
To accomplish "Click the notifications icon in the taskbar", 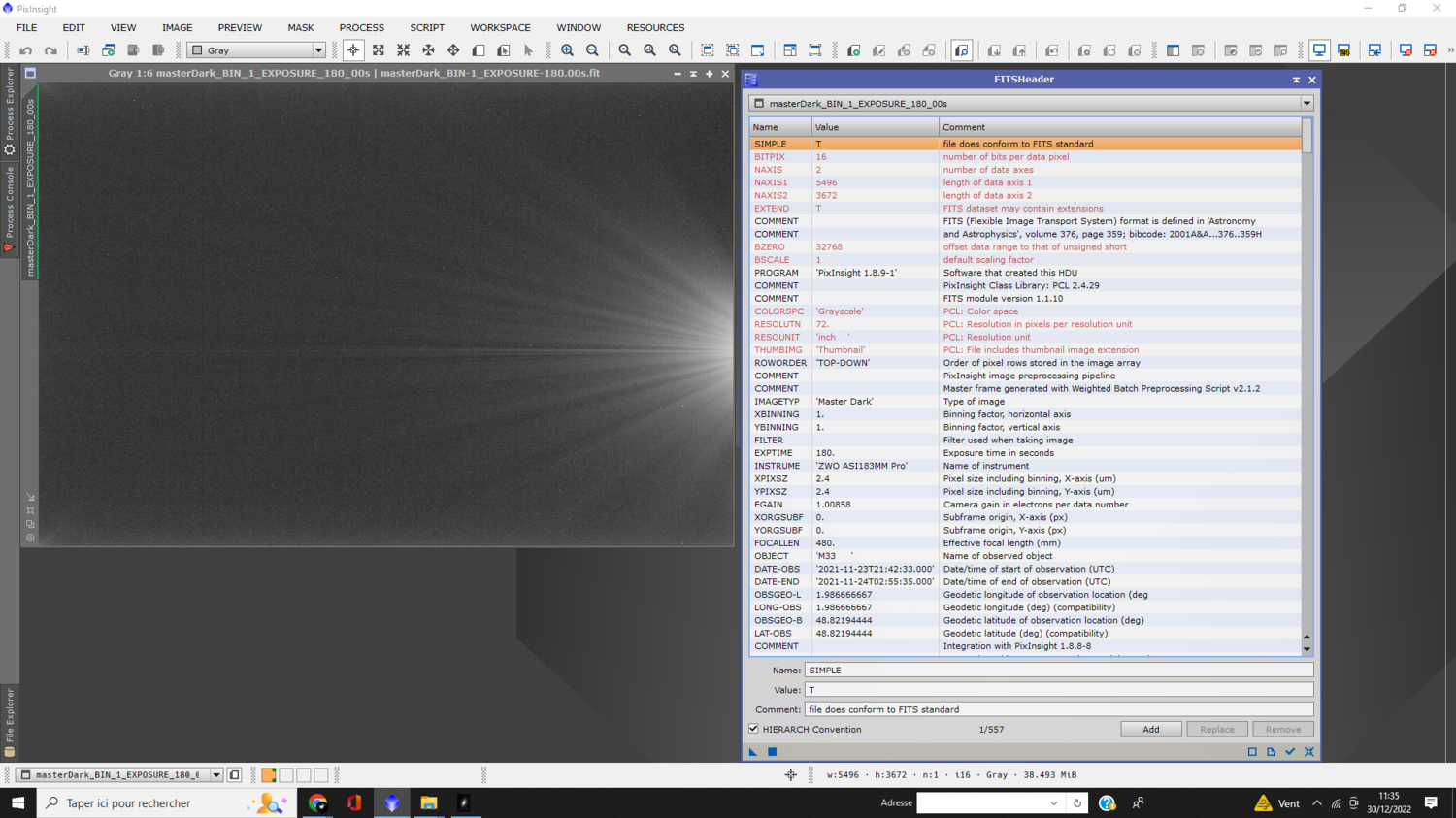I will pyautogui.click(x=1431, y=803).
